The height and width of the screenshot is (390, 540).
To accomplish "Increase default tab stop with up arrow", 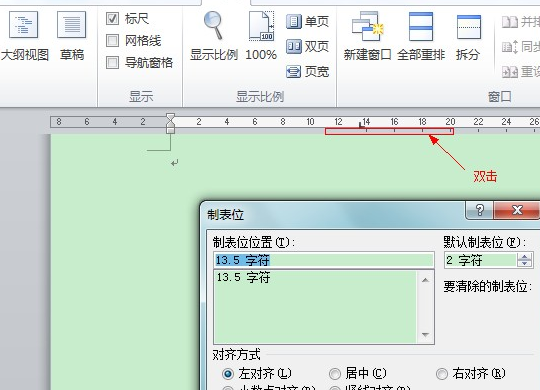I will (525, 257).
